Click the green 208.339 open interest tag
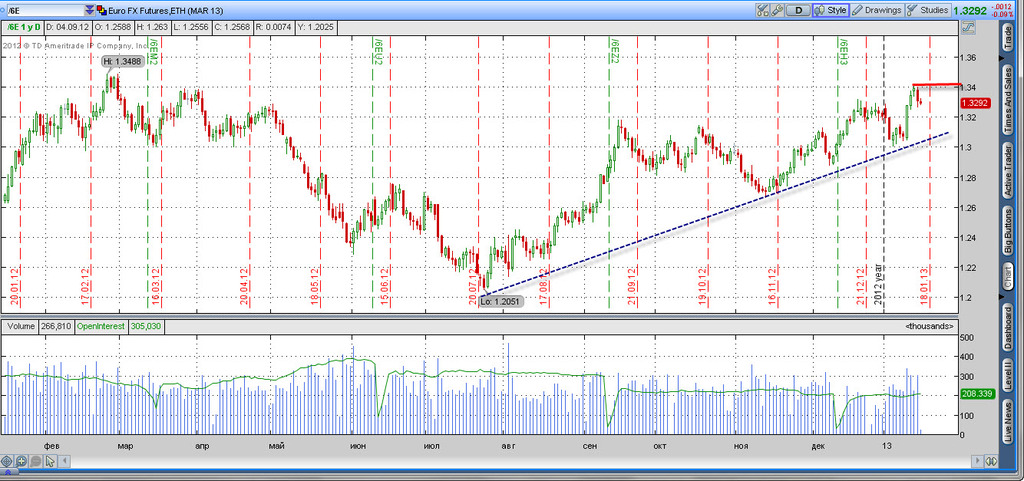 click(x=976, y=394)
